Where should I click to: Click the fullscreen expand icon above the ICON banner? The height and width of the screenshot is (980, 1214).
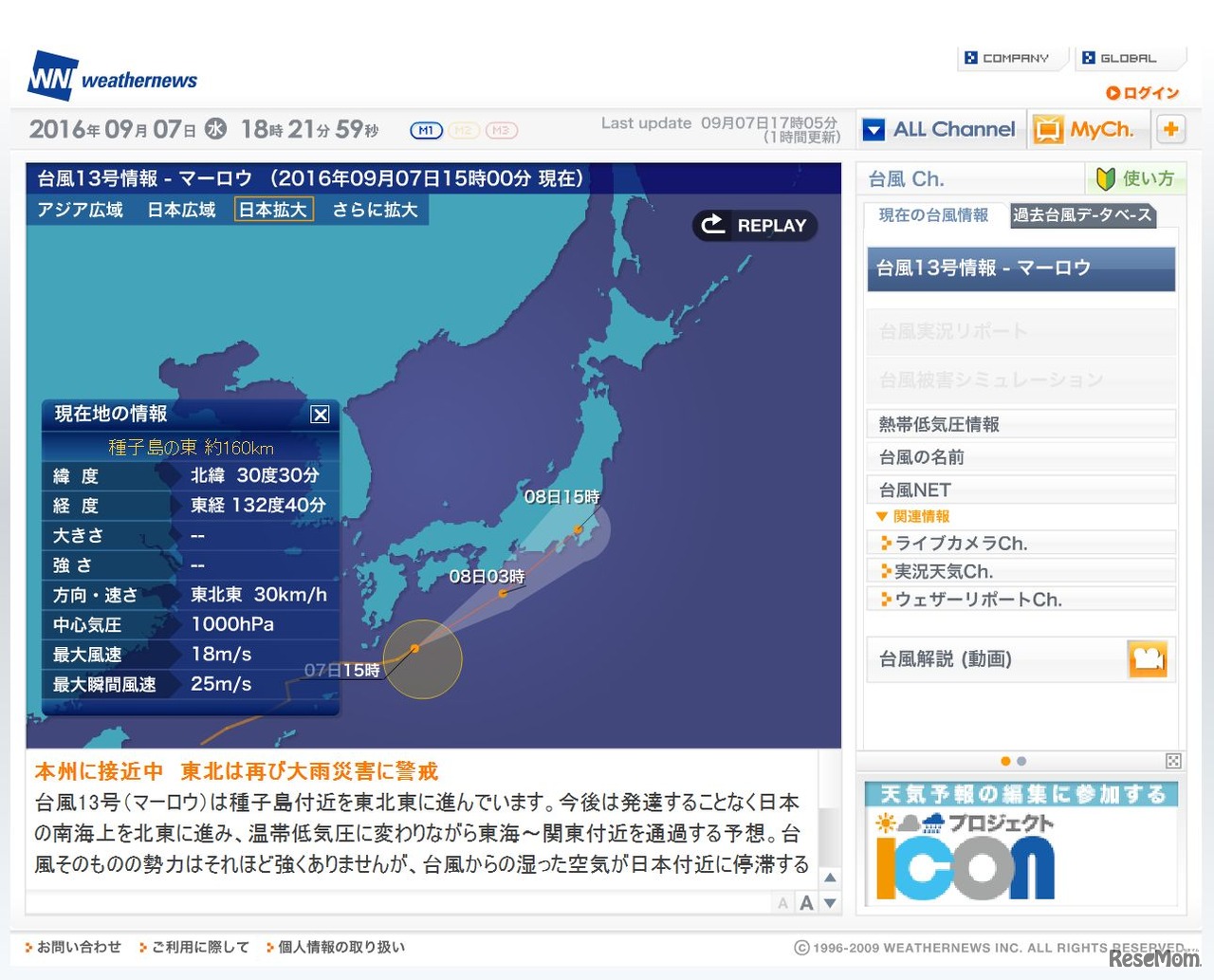pyautogui.click(x=1173, y=761)
